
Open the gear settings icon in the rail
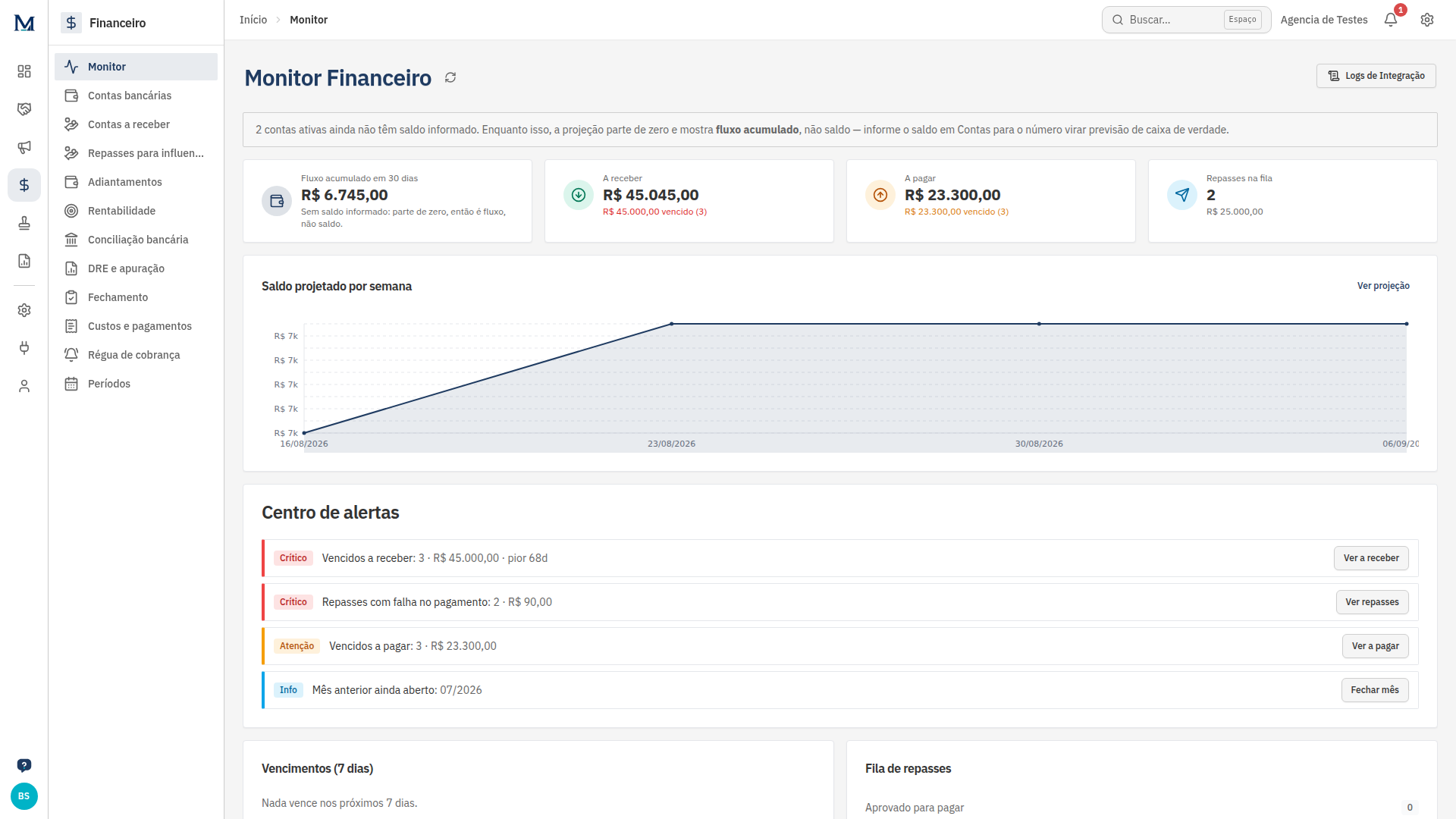click(x=24, y=310)
